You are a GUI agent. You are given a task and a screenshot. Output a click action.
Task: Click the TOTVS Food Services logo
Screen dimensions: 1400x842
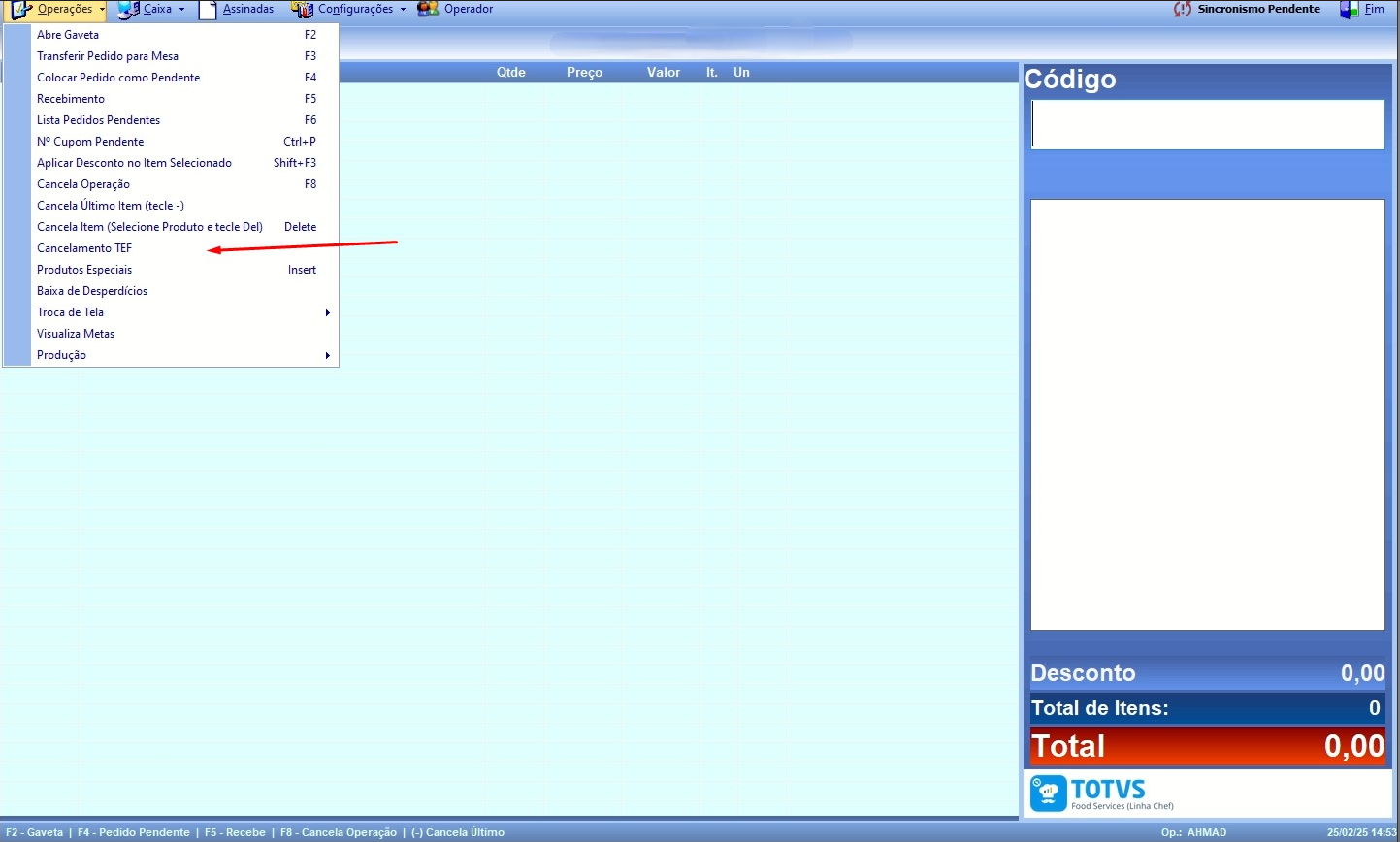tap(1102, 793)
